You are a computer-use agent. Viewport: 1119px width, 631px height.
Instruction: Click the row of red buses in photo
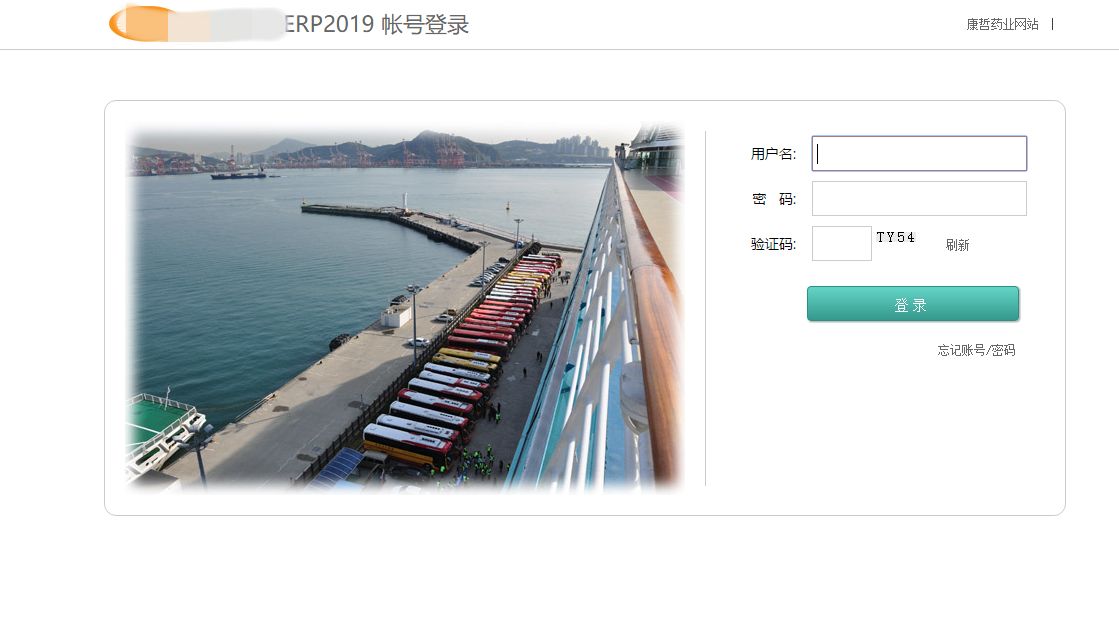(x=471, y=350)
